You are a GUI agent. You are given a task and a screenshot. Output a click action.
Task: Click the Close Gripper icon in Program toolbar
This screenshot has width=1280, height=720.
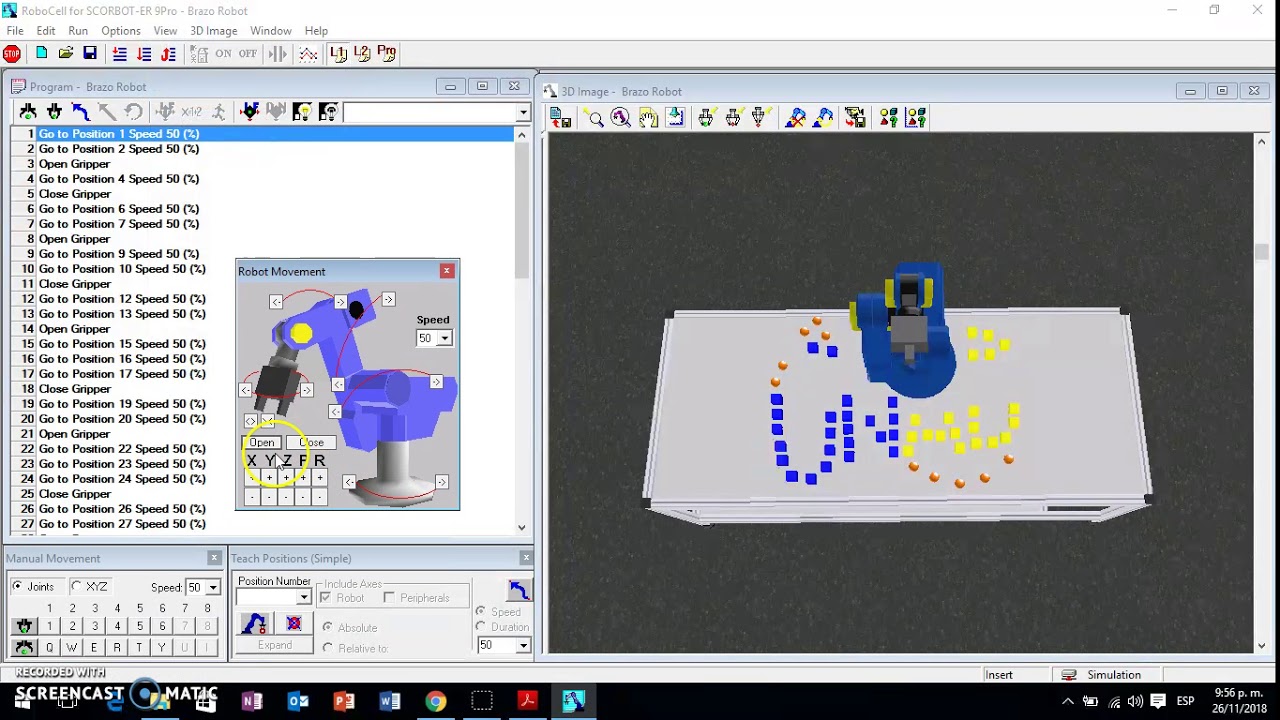coord(54,112)
